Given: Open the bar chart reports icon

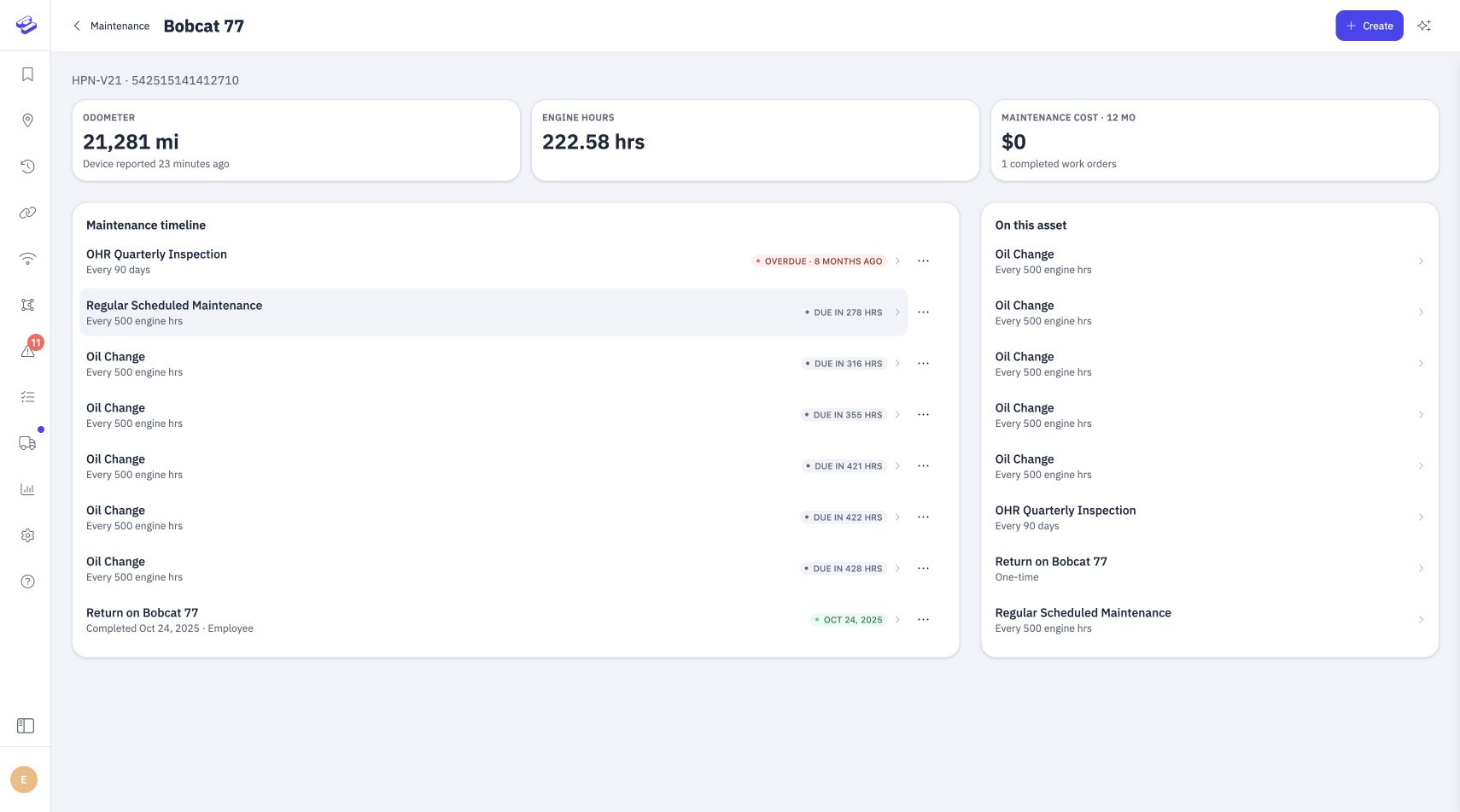Looking at the screenshot, I should [27, 489].
